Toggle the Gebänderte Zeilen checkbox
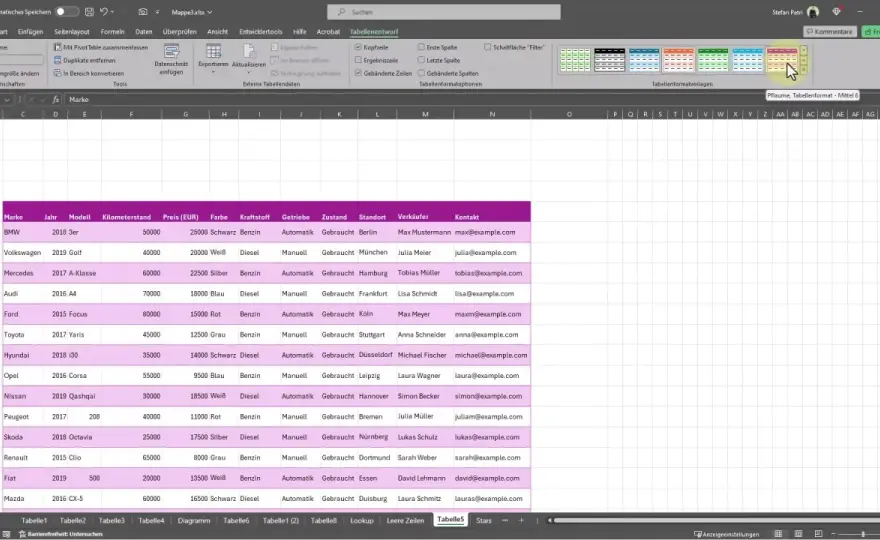Screen dimensions: 880x540 tap(358, 73)
